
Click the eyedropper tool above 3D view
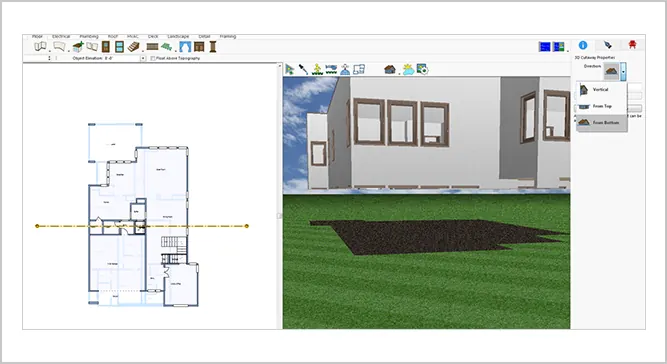click(303, 69)
